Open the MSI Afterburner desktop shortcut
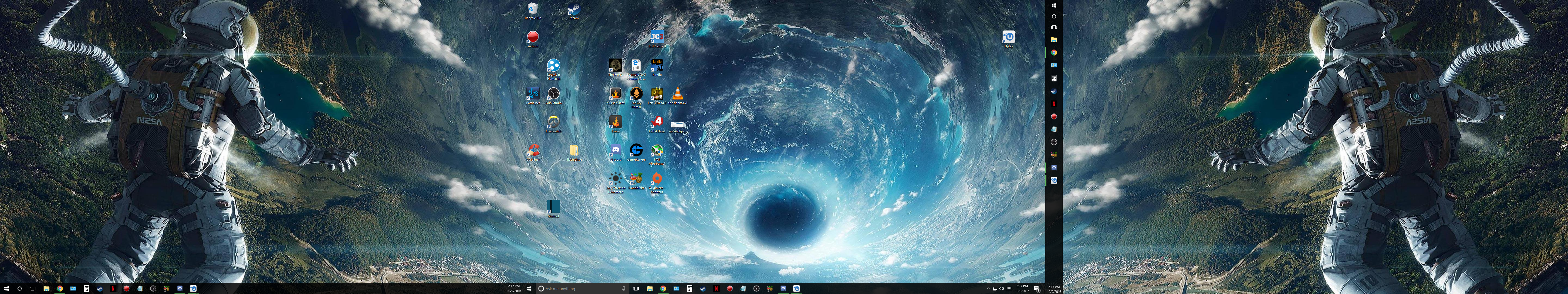 coord(657,154)
